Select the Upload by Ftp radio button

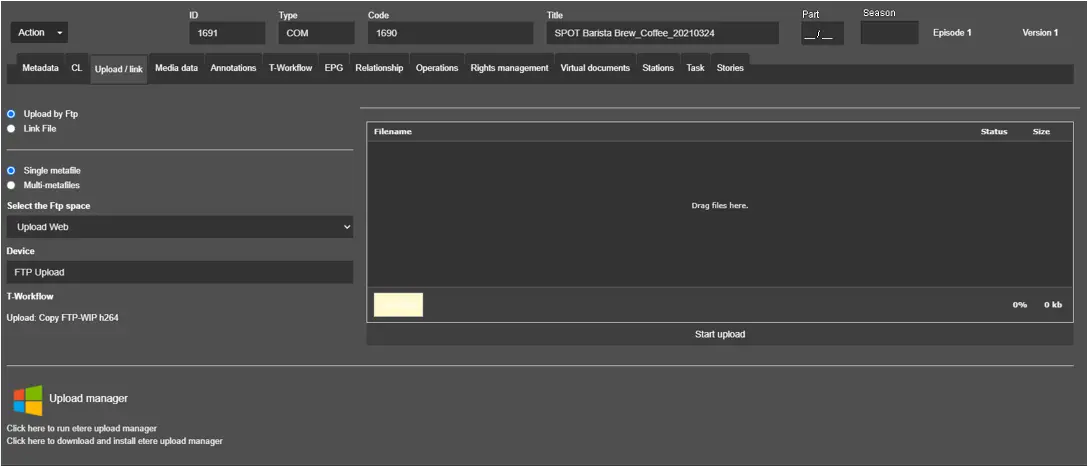pos(12,114)
